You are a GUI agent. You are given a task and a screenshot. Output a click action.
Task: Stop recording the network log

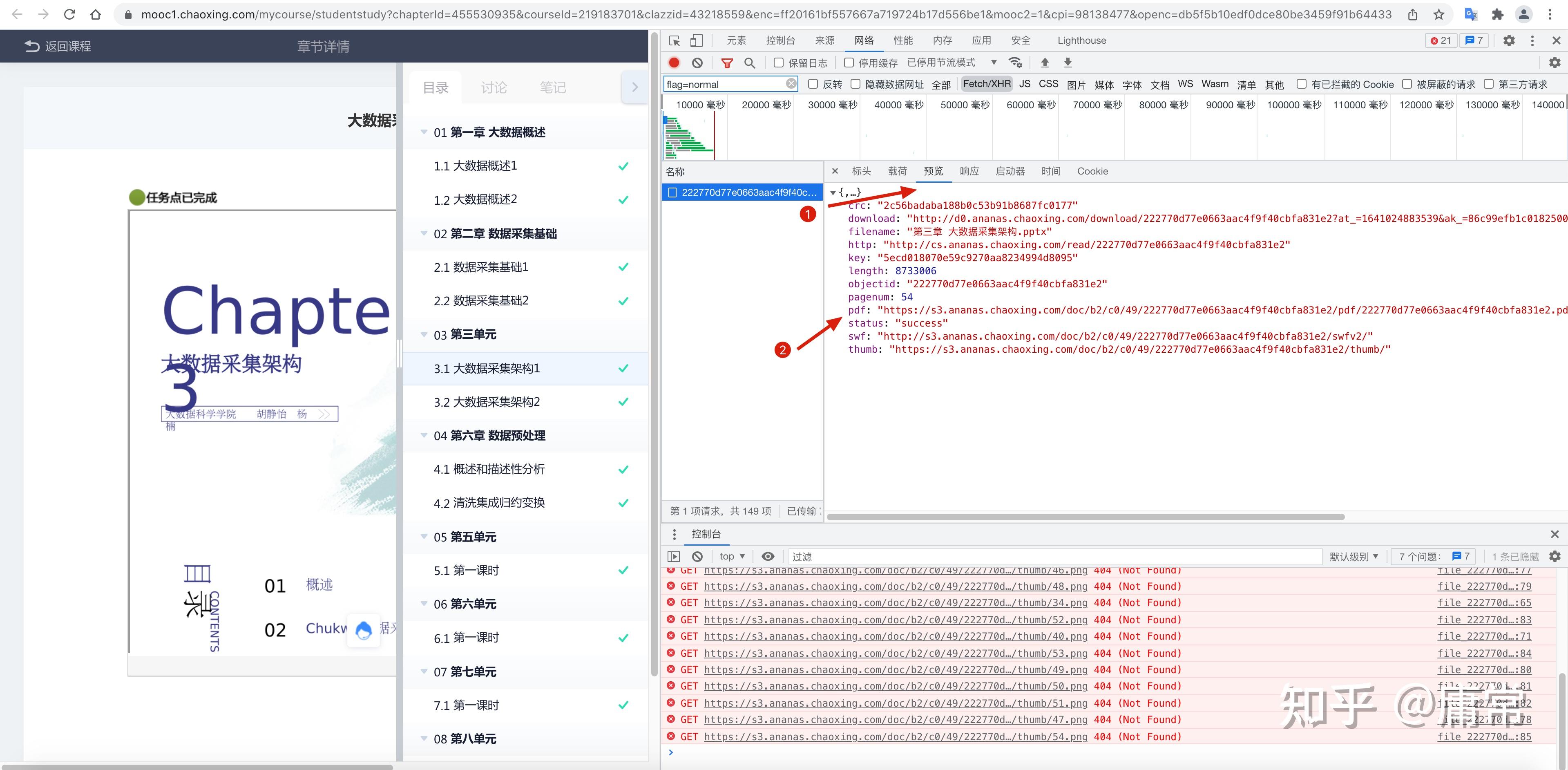click(674, 63)
